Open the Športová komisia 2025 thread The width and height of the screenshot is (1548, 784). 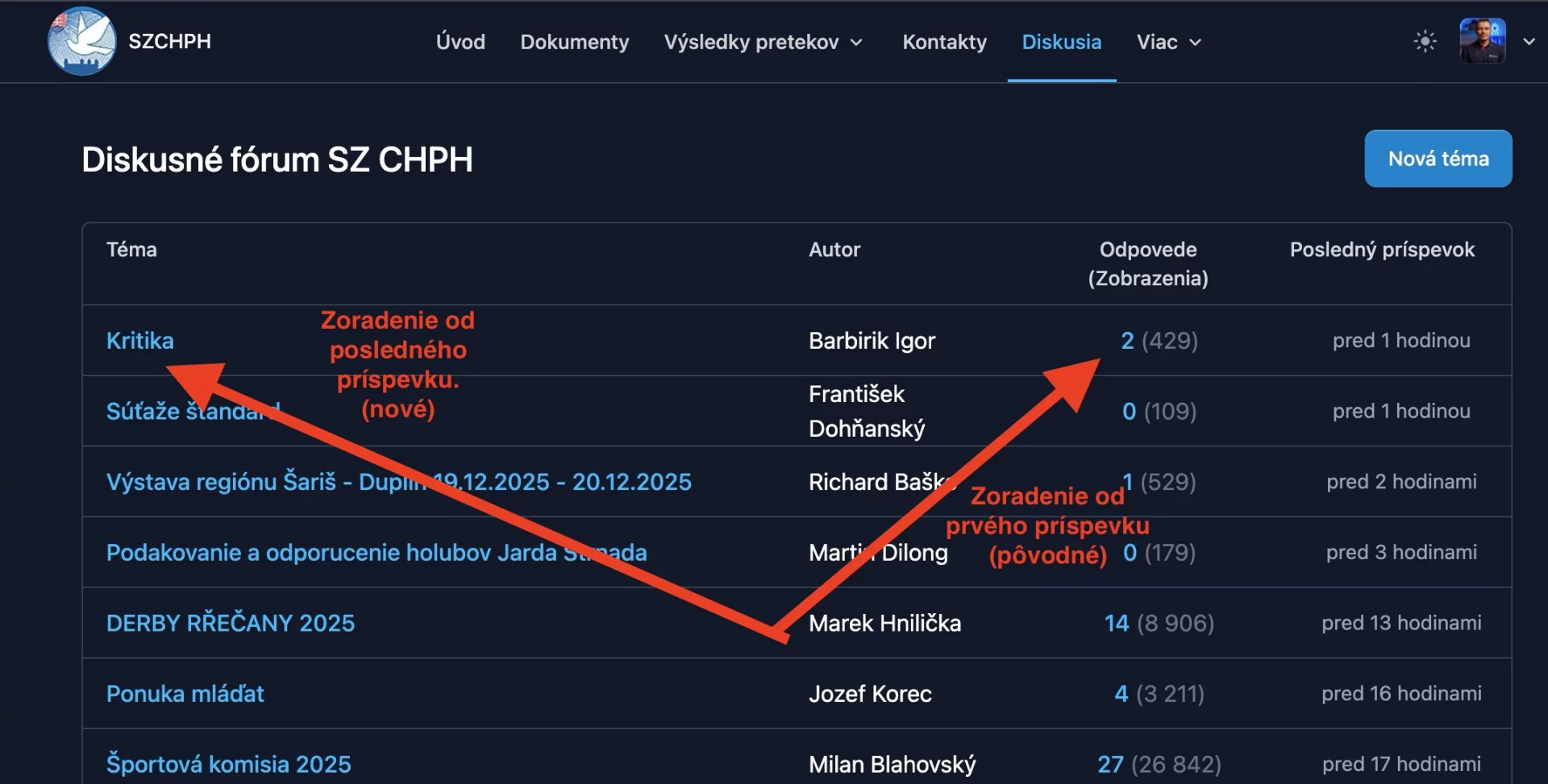click(x=229, y=764)
